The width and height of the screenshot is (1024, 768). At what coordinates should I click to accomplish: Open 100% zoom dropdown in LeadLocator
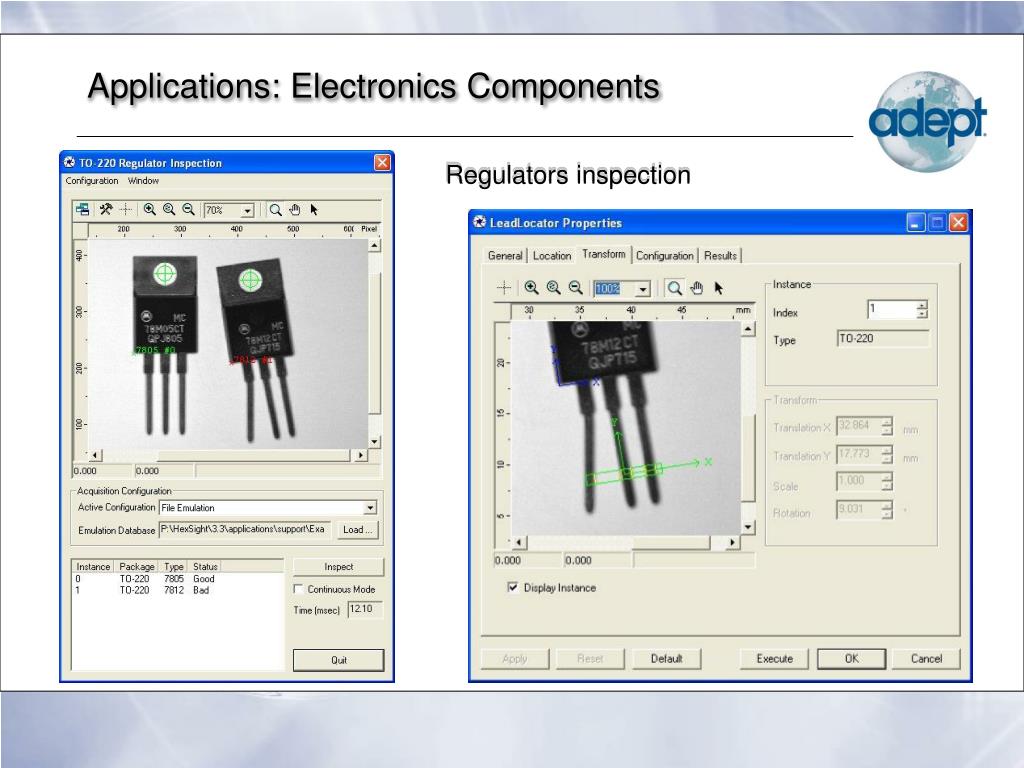tap(643, 289)
